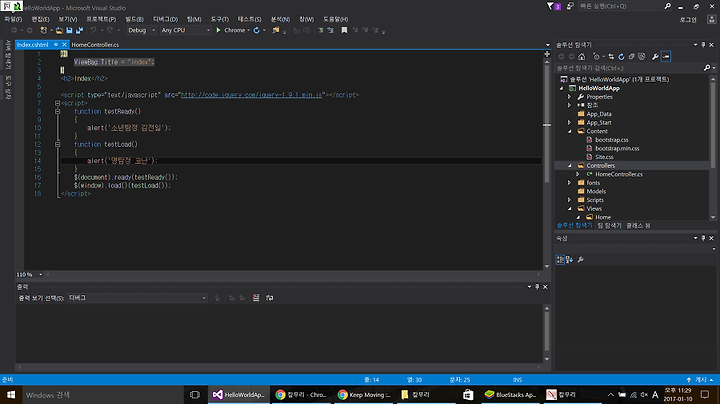Click in the Solution Explorer search field
The image size is (720, 404).
pos(629,68)
